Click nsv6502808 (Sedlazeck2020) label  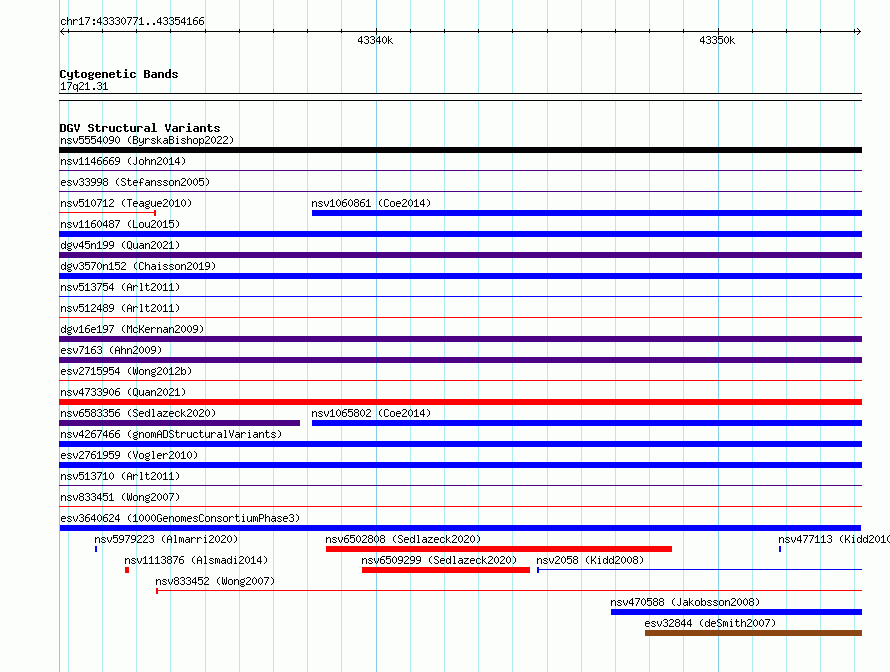click(x=403, y=539)
